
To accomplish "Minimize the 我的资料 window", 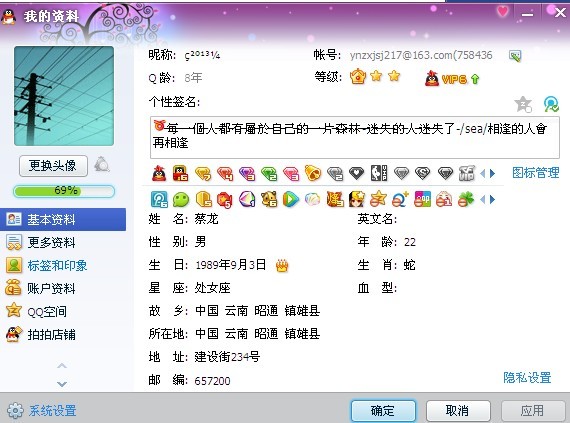I will tap(527, 14).
